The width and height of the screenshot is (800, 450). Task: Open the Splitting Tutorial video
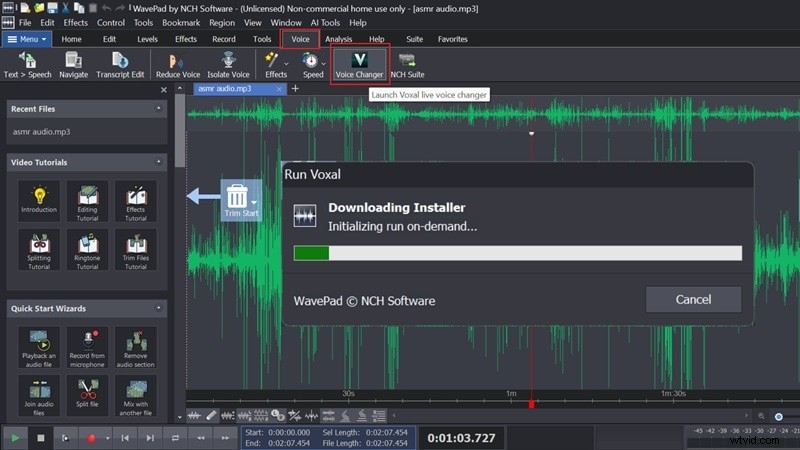coord(39,249)
